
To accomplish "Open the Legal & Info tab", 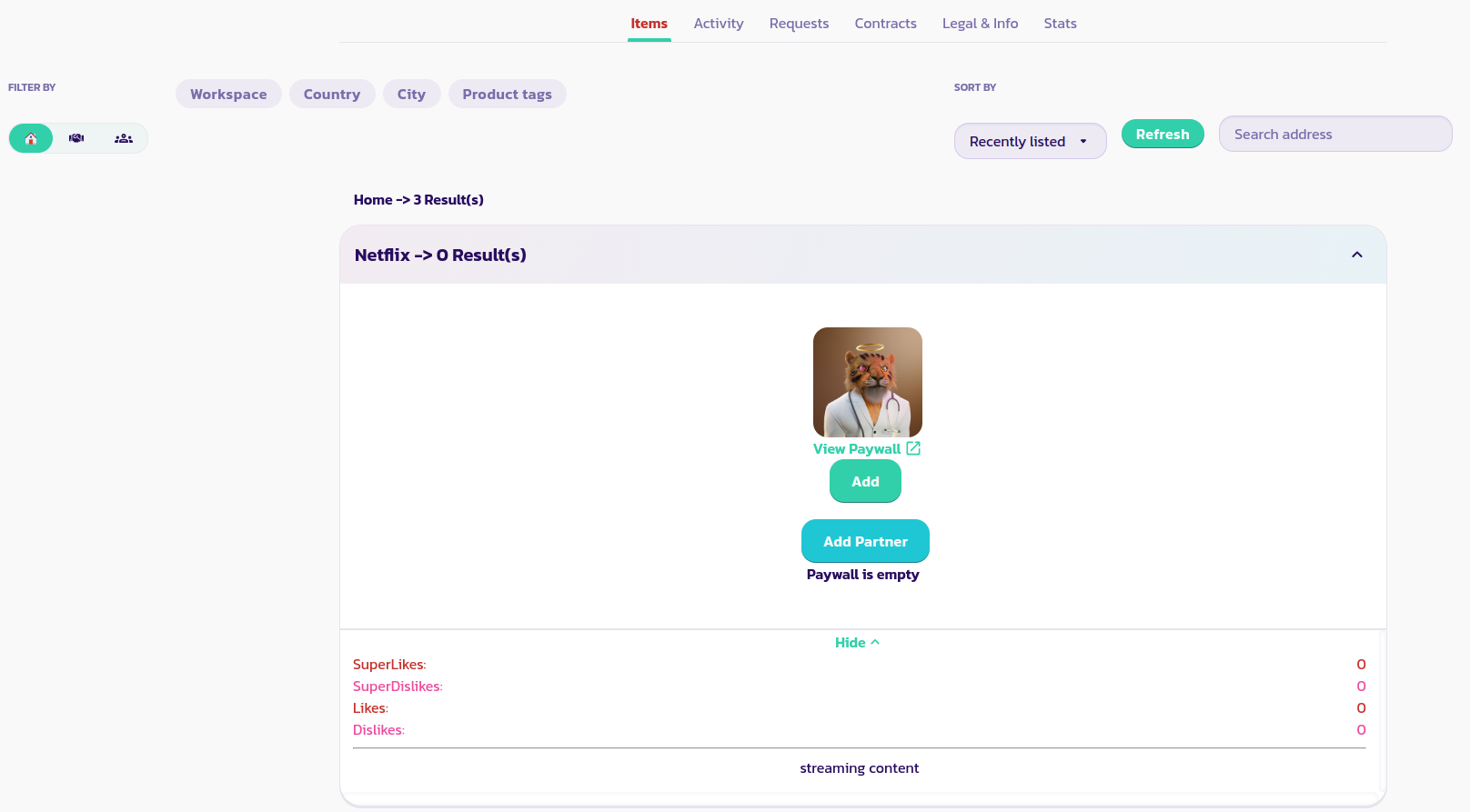I will pos(980,24).
